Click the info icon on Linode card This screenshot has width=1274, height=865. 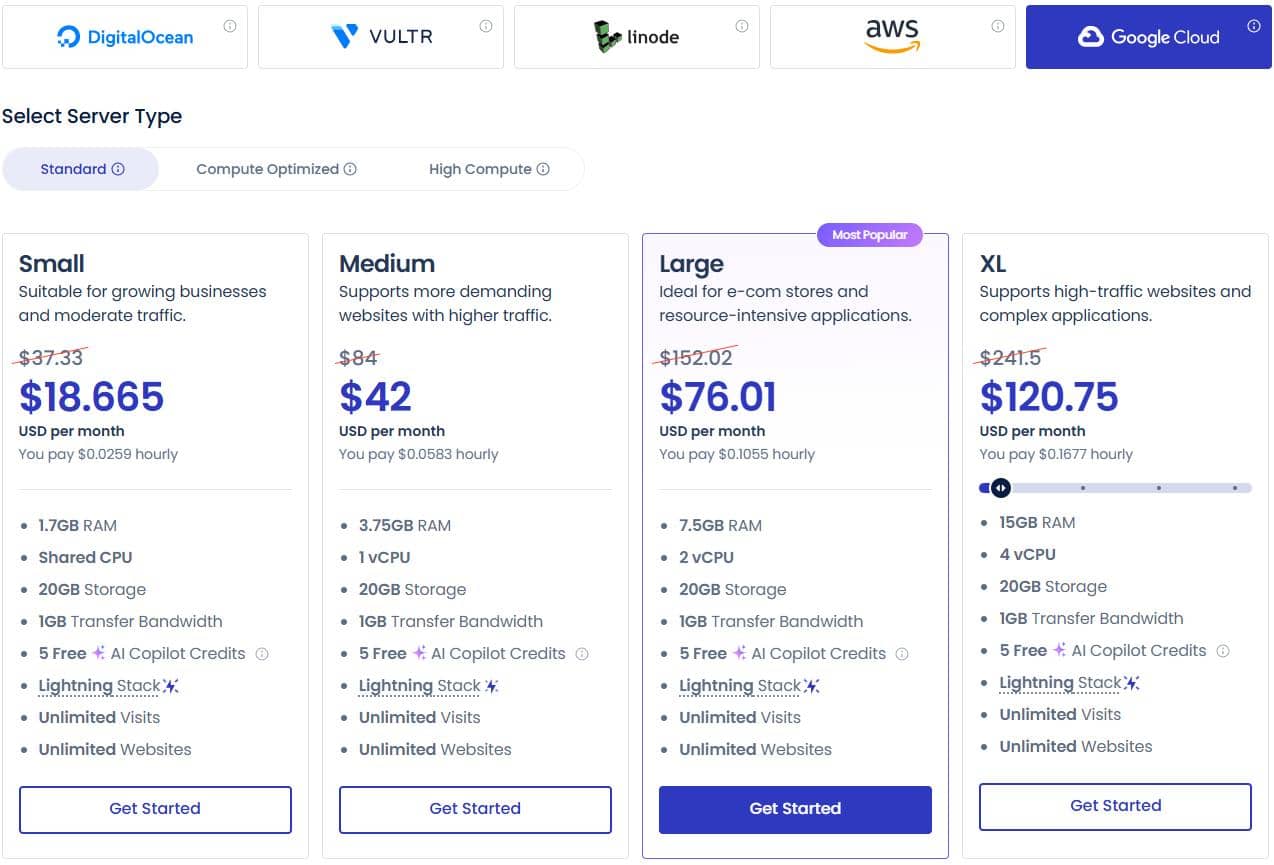click(742, 27)
